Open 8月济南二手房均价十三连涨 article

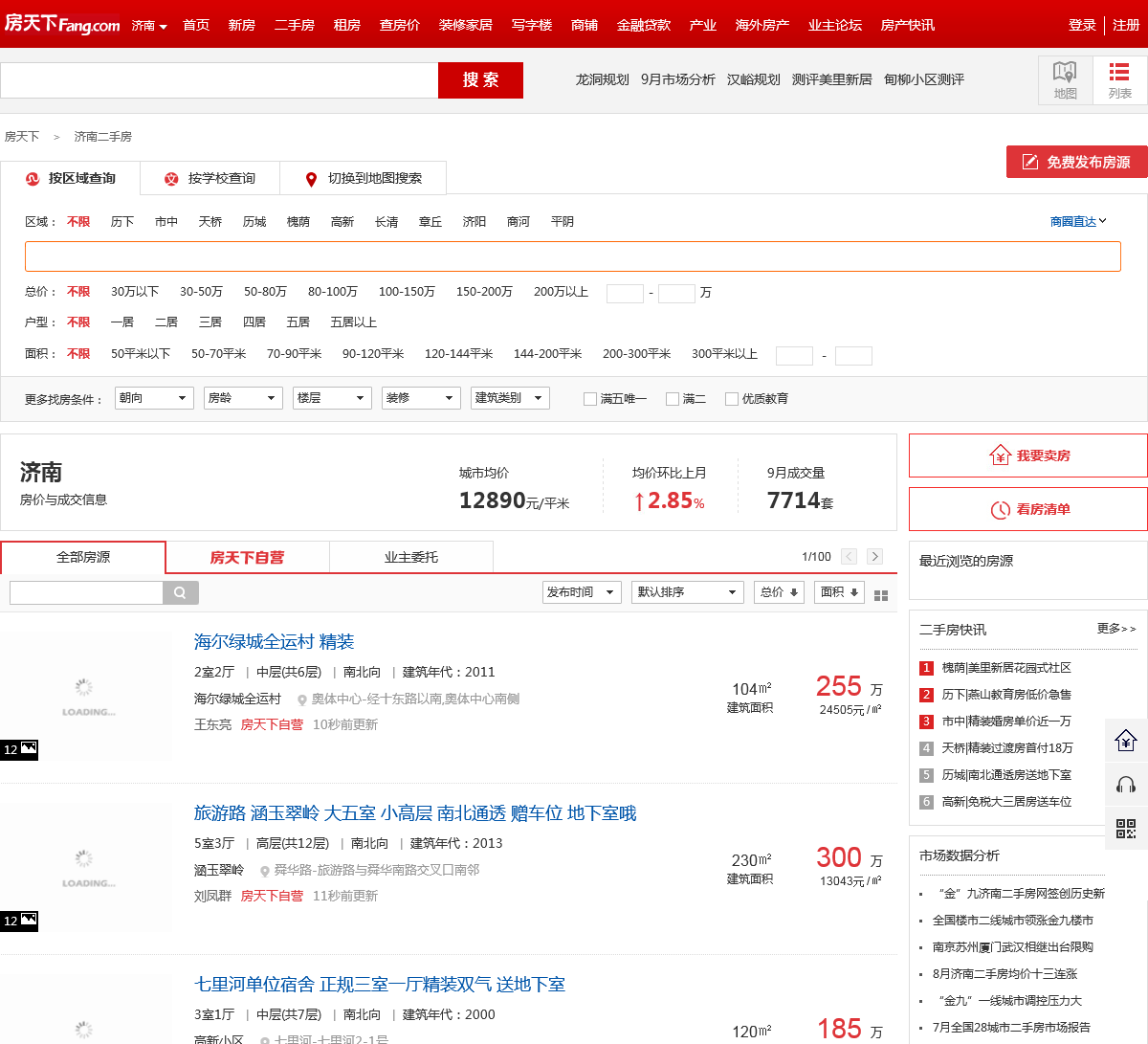(x=1004, y=974)
